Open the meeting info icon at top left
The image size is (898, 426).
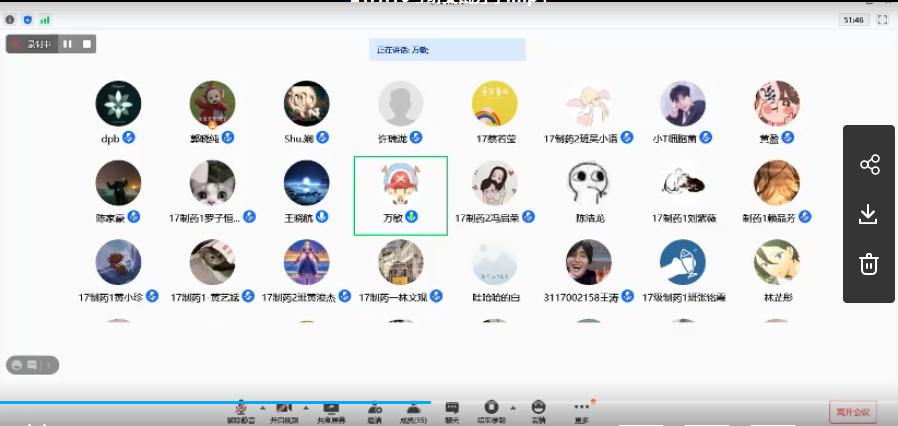[x=10, y=19]
